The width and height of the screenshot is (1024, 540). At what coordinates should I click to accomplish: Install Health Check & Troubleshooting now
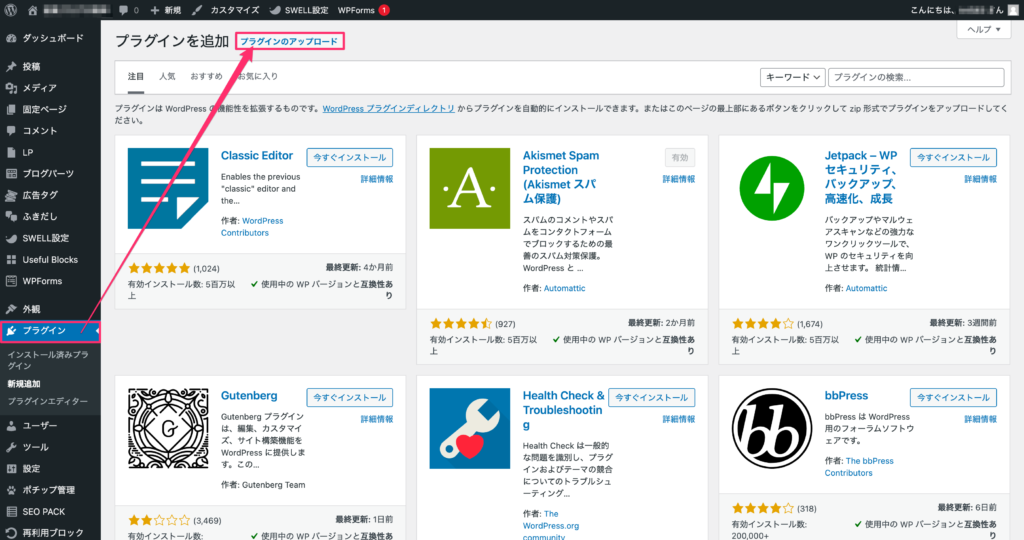[x=651, y=398]
